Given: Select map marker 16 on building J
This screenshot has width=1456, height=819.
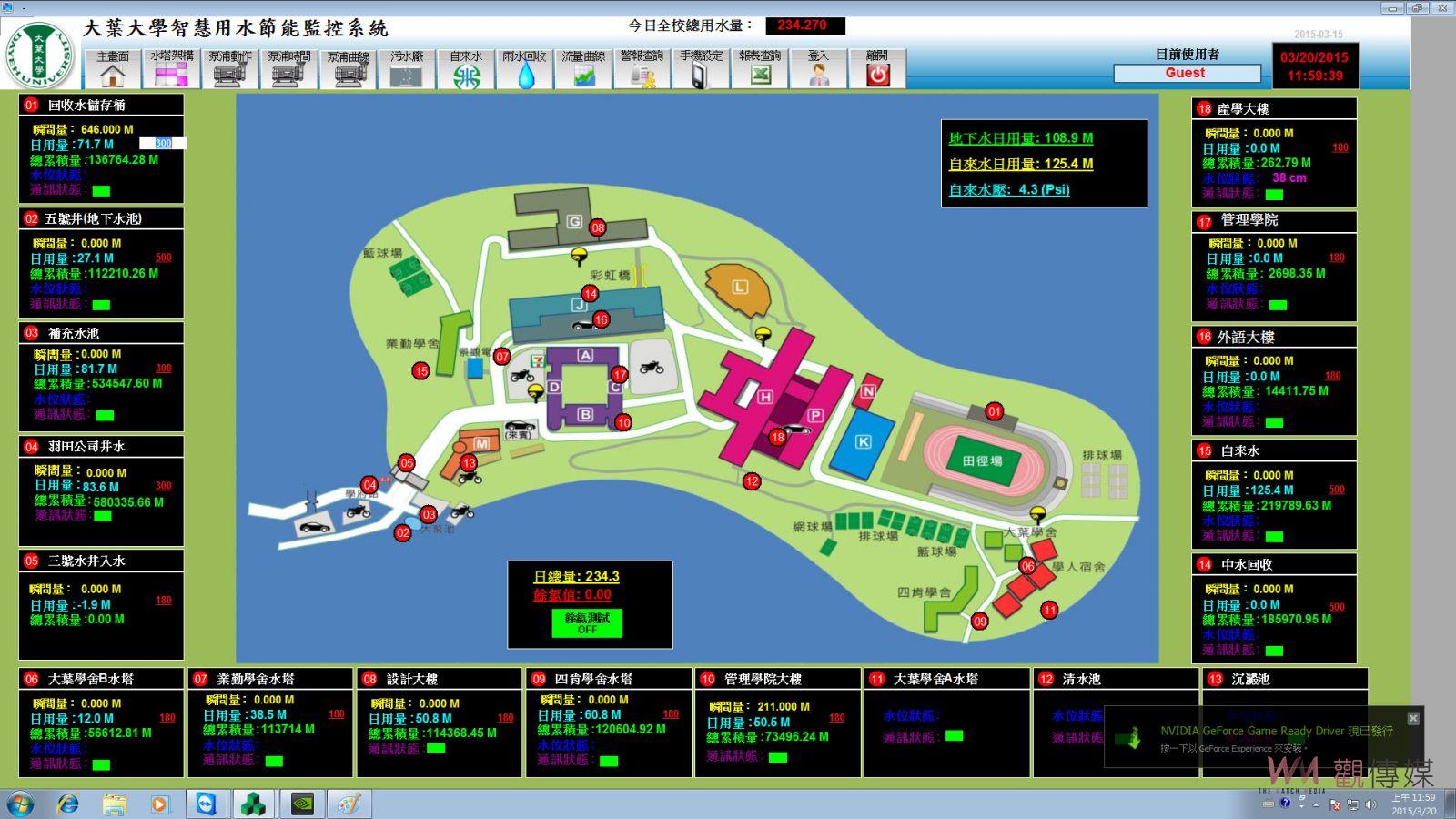Looking at the screenshot, I should (601, 319).
